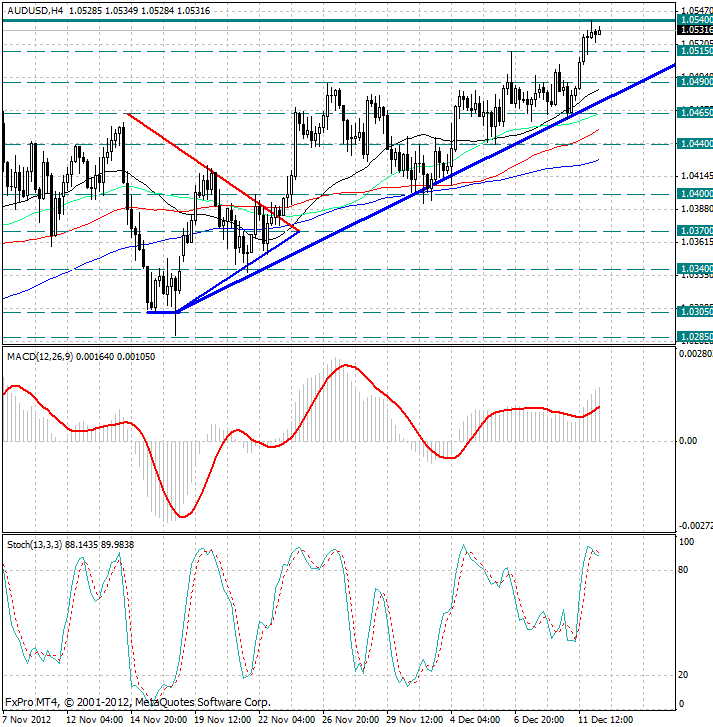Click the 1.0285 level price label
This screenshot has width=713, height=727.
[695, 337]
